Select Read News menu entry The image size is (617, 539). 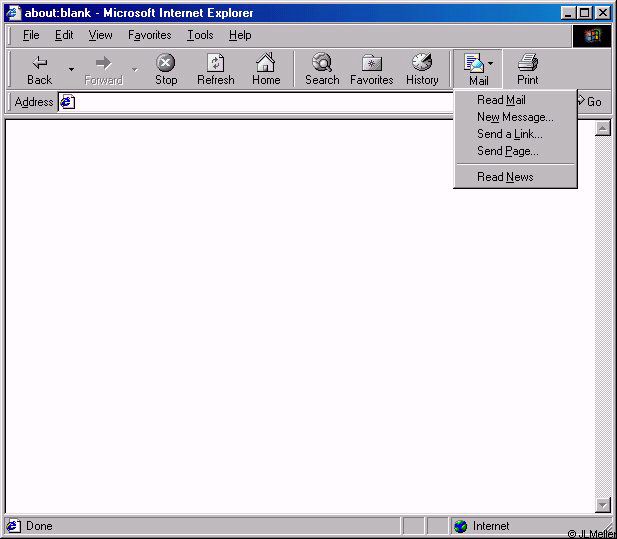click(505, 177)
